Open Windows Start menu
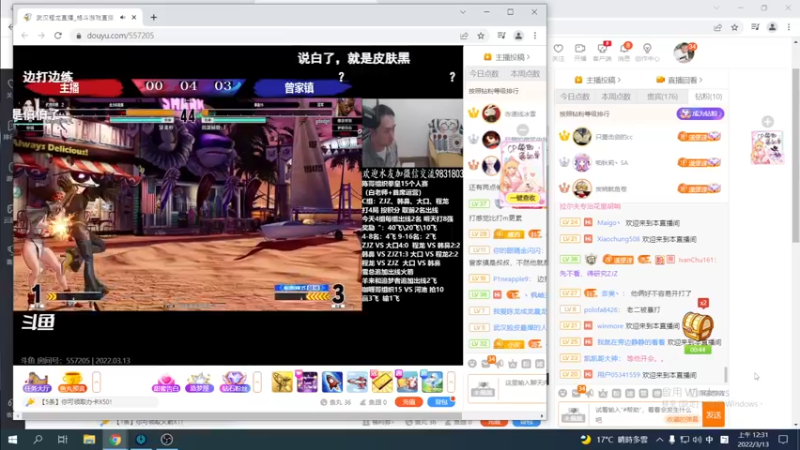The image size is (800, 450). click(12, 439)
